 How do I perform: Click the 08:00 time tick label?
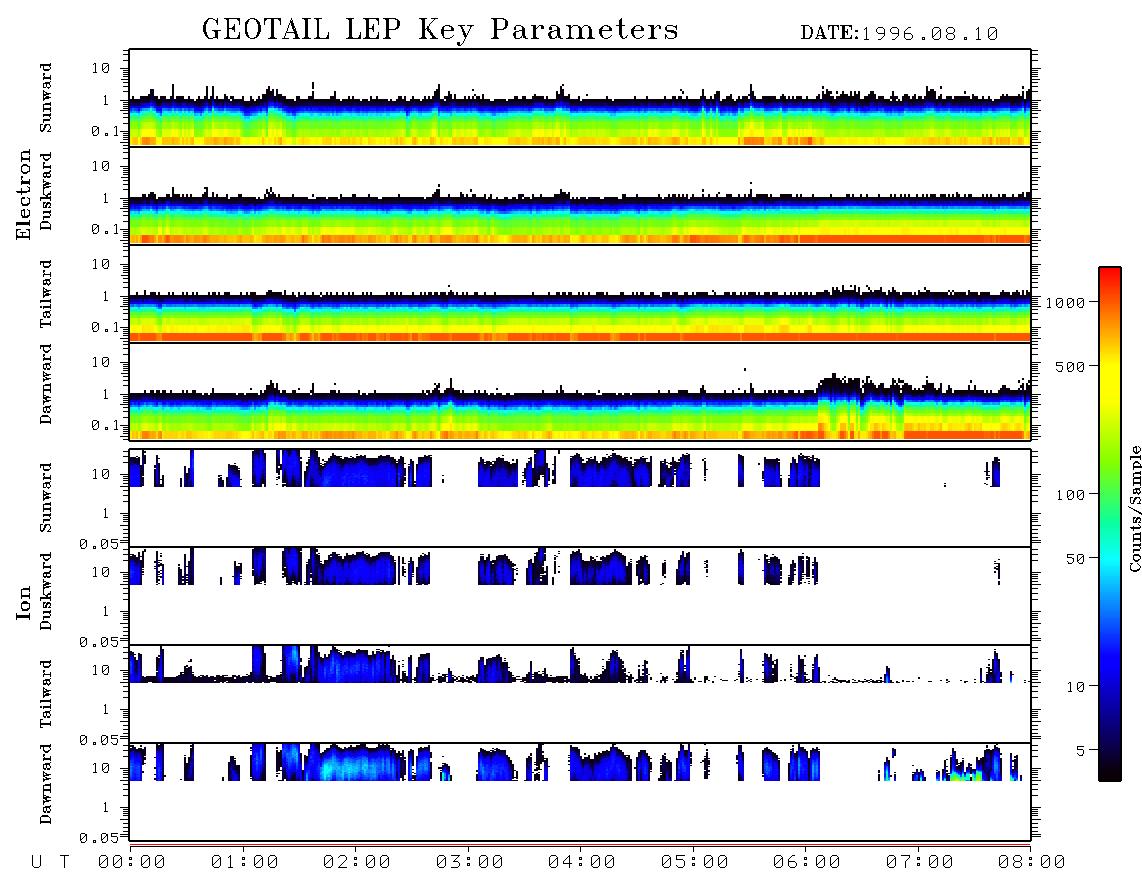pyautogui.click(x=1032, y=863)
